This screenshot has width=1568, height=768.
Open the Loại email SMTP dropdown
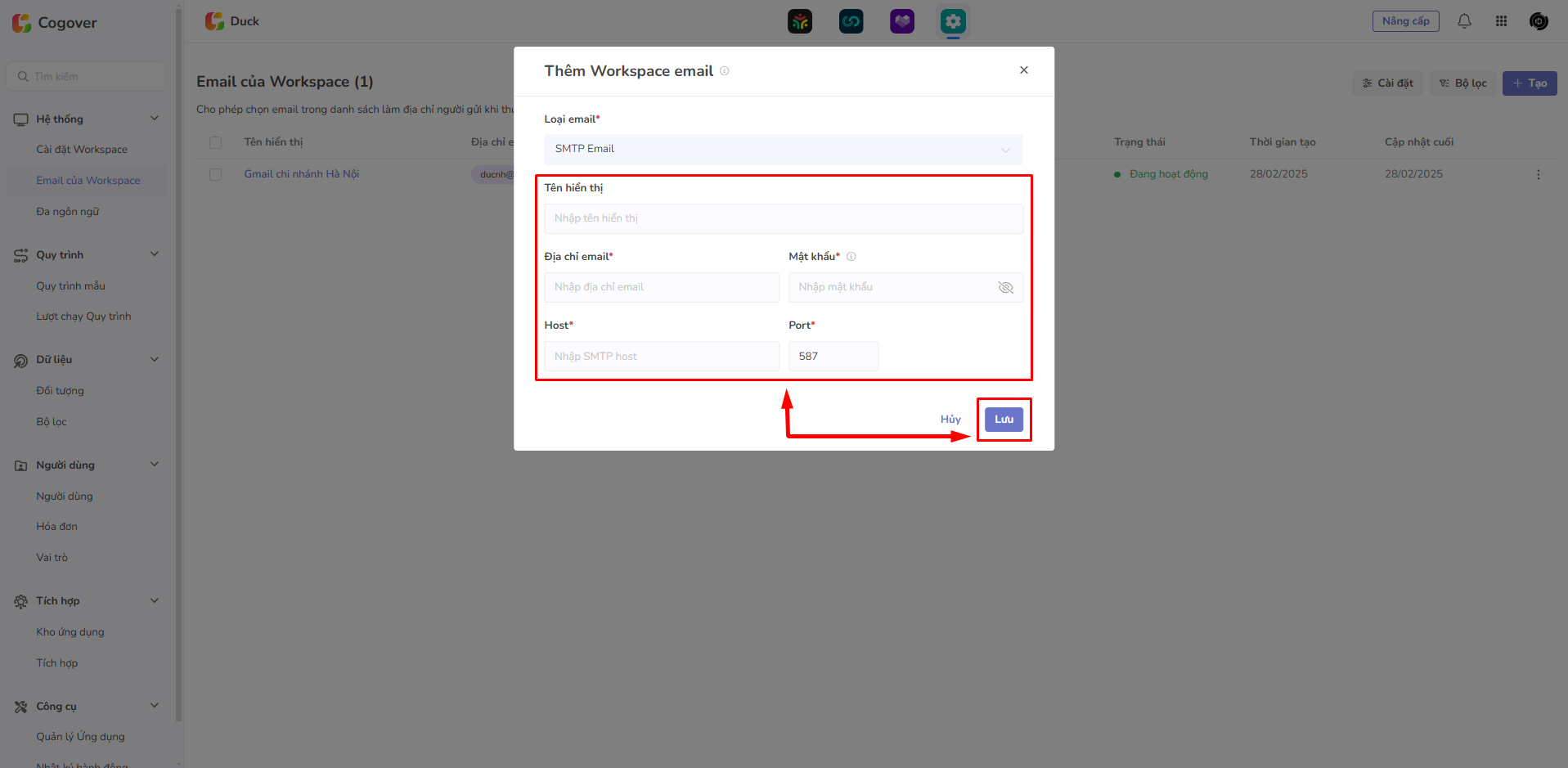pyautogui.click(x=783, y=150)
